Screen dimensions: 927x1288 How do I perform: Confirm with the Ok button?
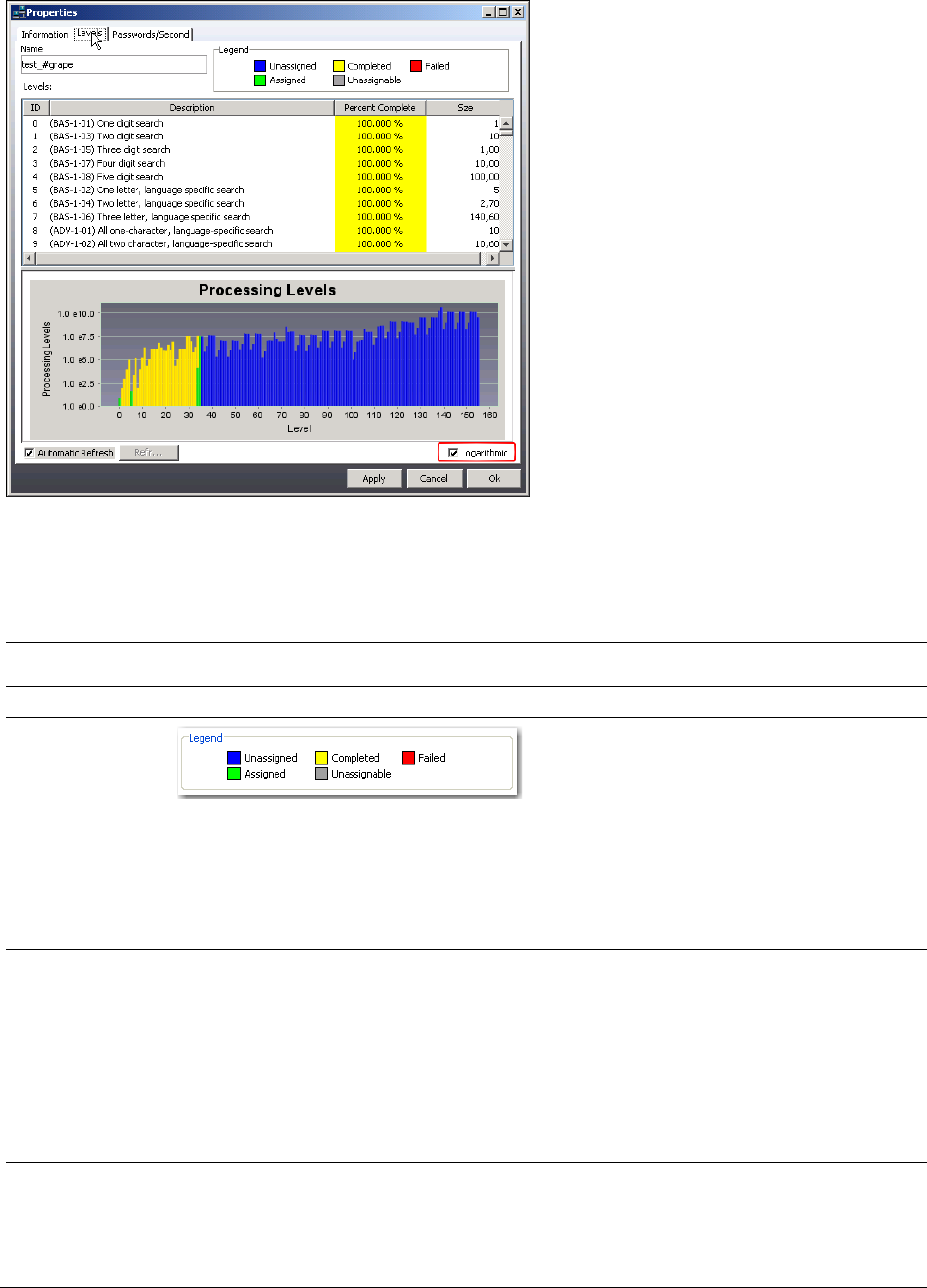494,478
